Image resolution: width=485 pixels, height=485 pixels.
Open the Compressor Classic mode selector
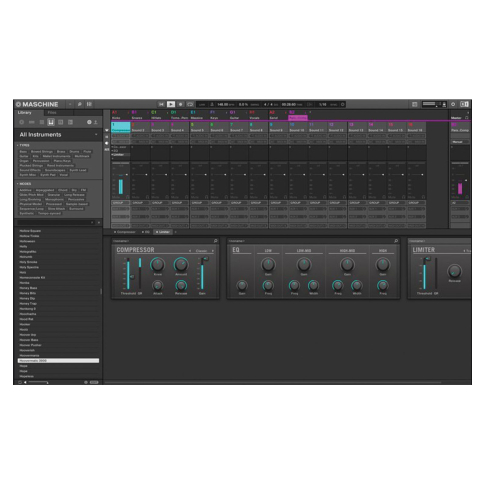[x=201, y=251]
